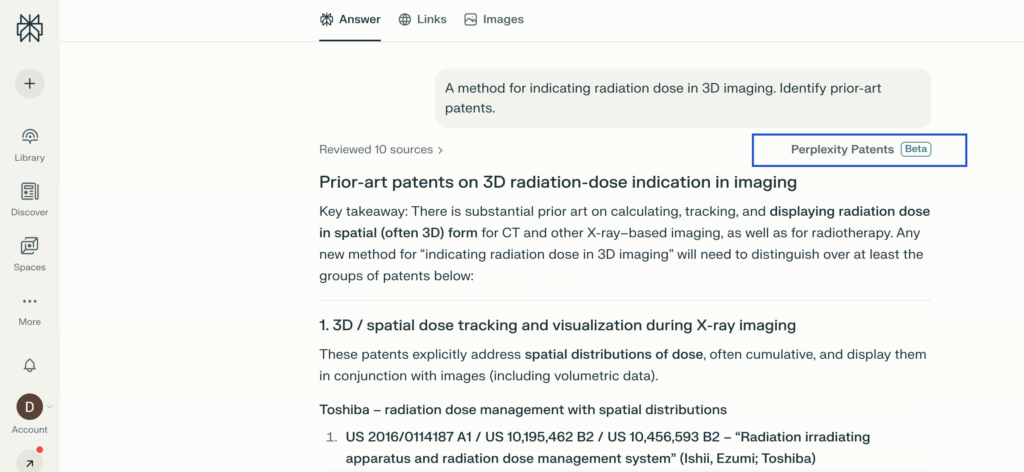
Task: Click the arrow icon with red dot
Action: pyautogui.click(x=30, y=462)
